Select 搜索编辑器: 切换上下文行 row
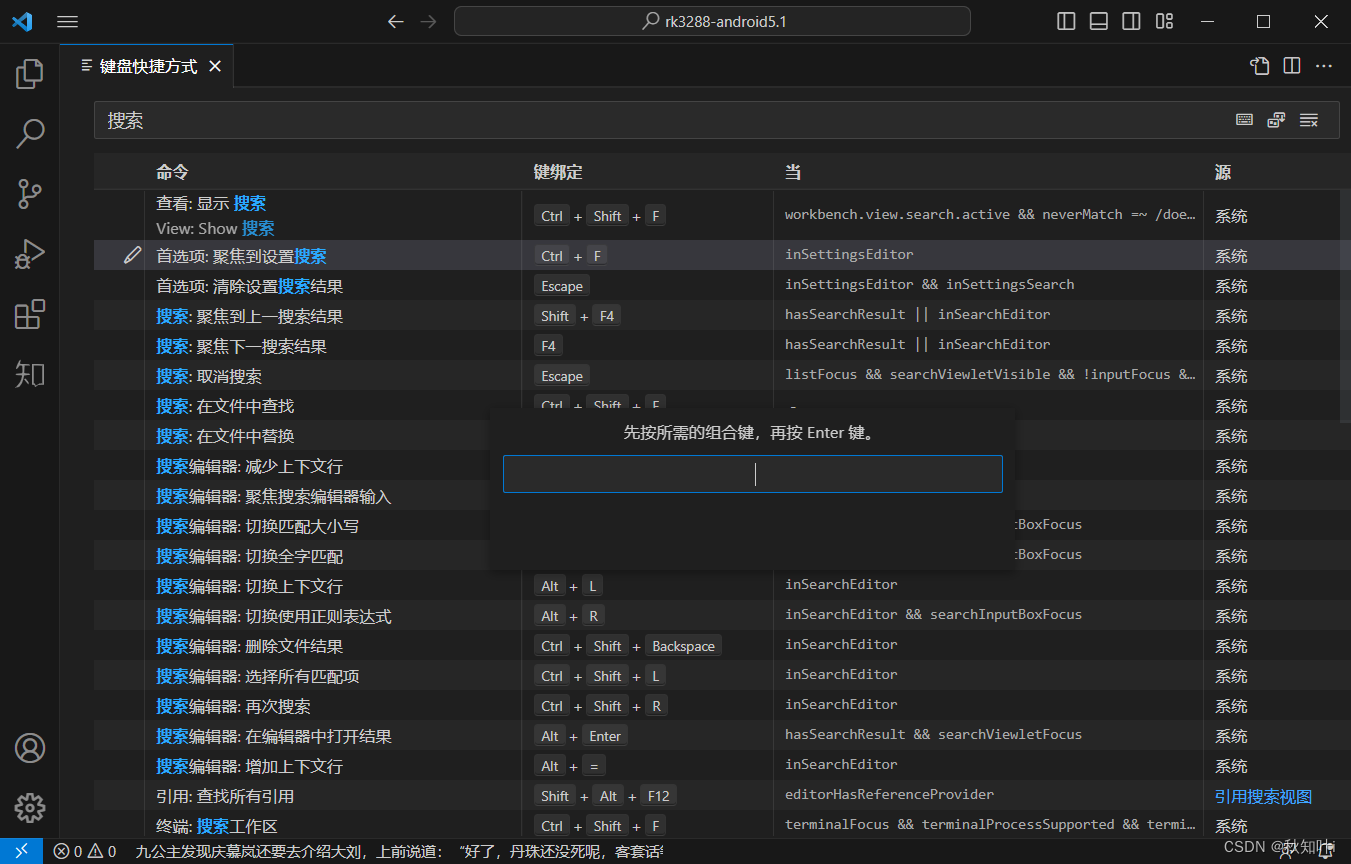 716,585
